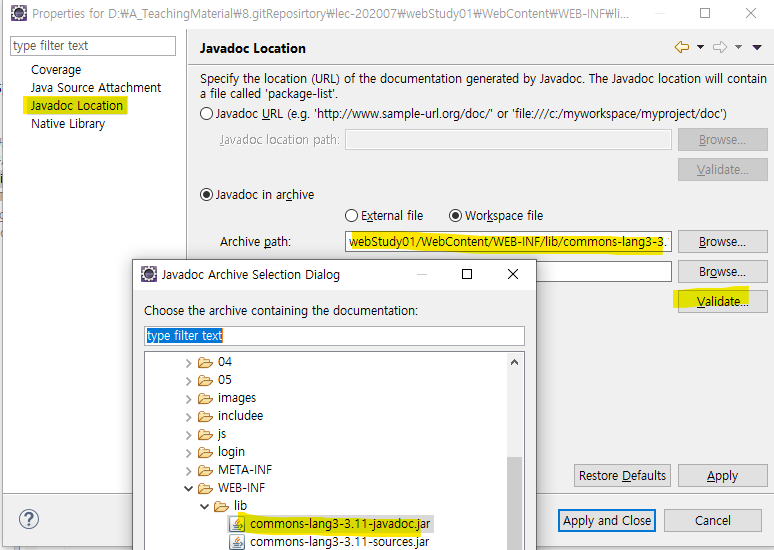Click the Archive path text field
Image resolution: width=774 pixels, height=550 pixels.
point(508,241)
